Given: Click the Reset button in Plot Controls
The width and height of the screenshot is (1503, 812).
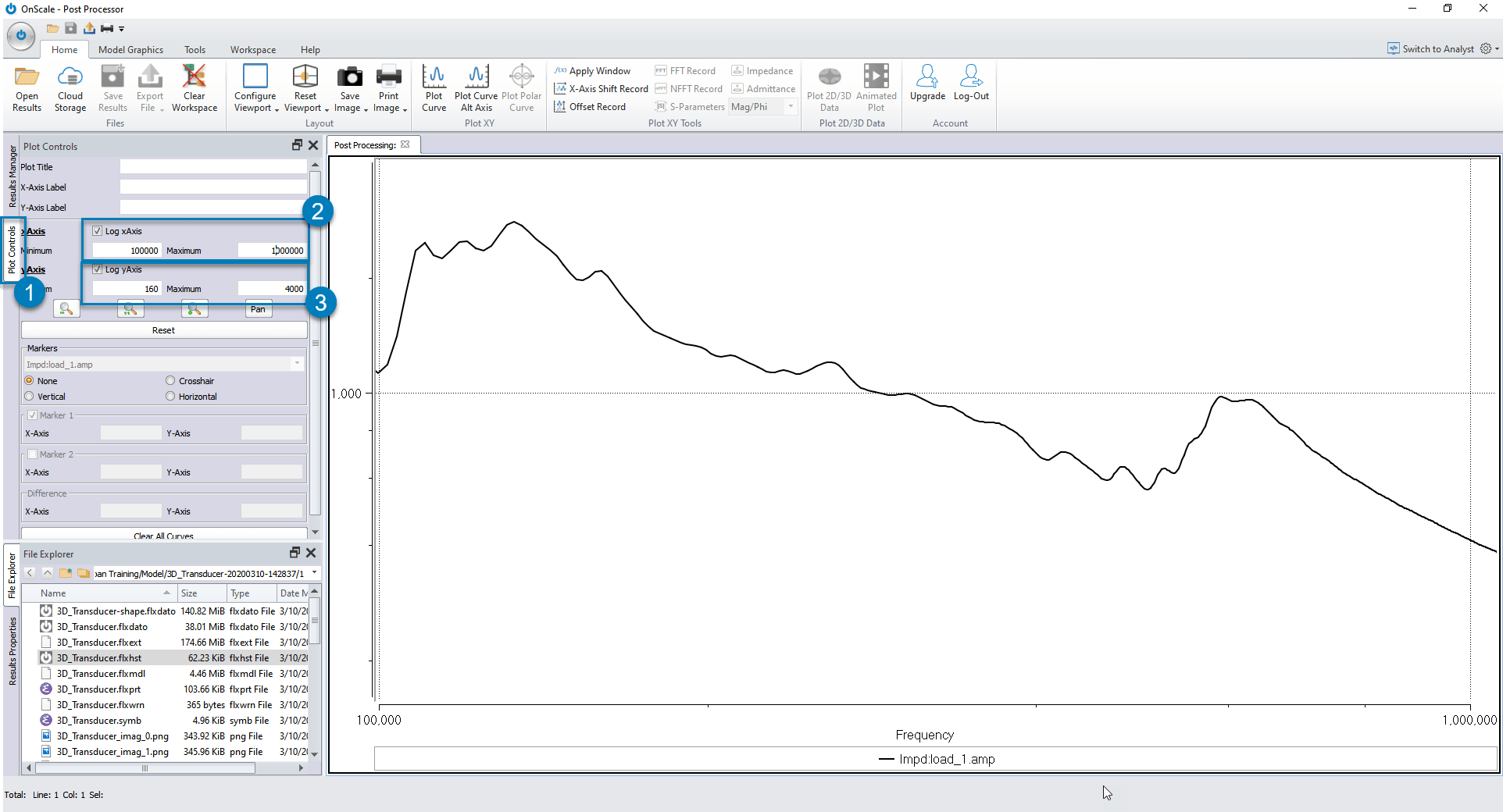Looking at the screenshot, I should [164, 330].
